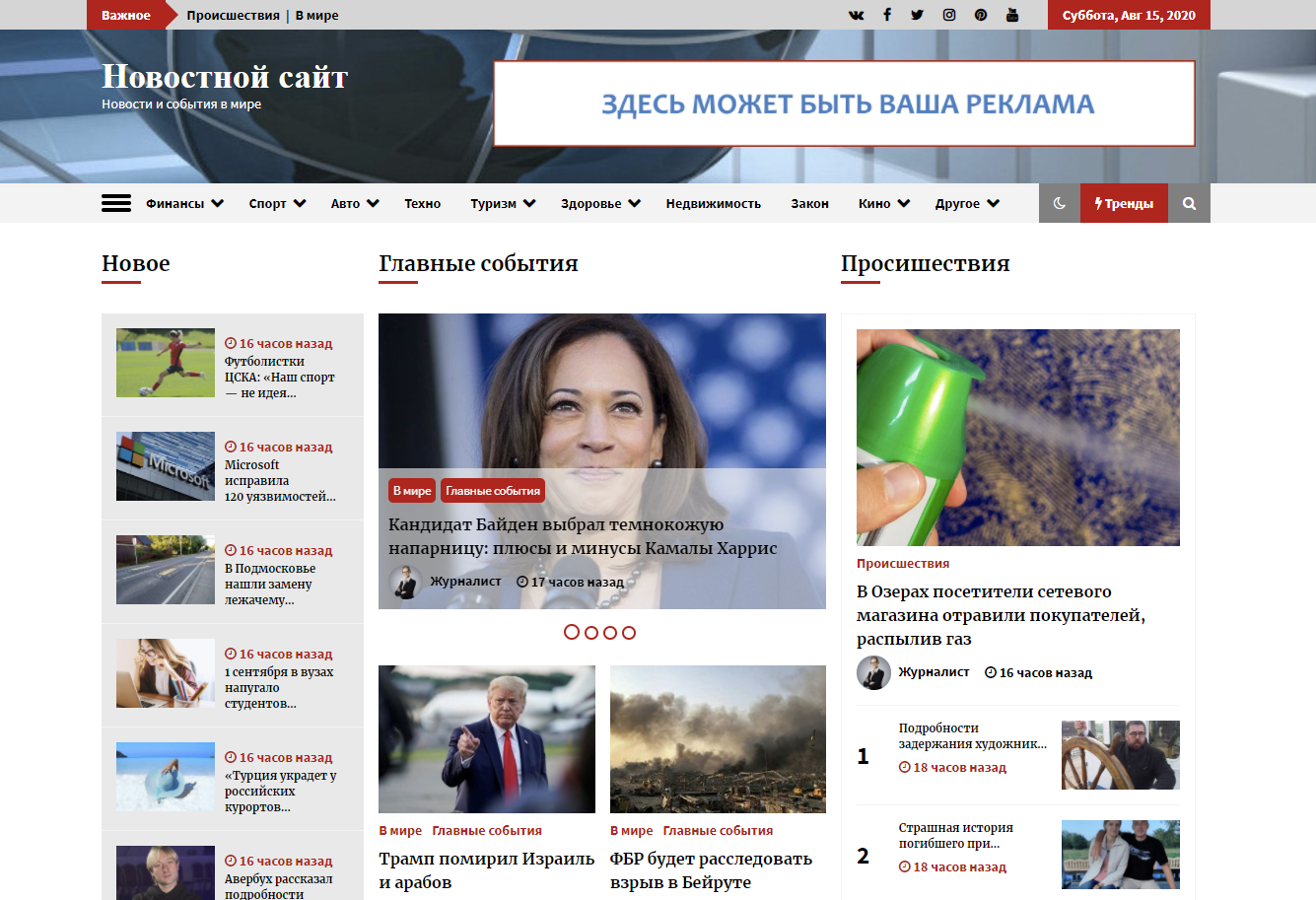This screenshot has height=900, width=1316.
Task: Click the red Тренды button
Action: click(1124, 203)
